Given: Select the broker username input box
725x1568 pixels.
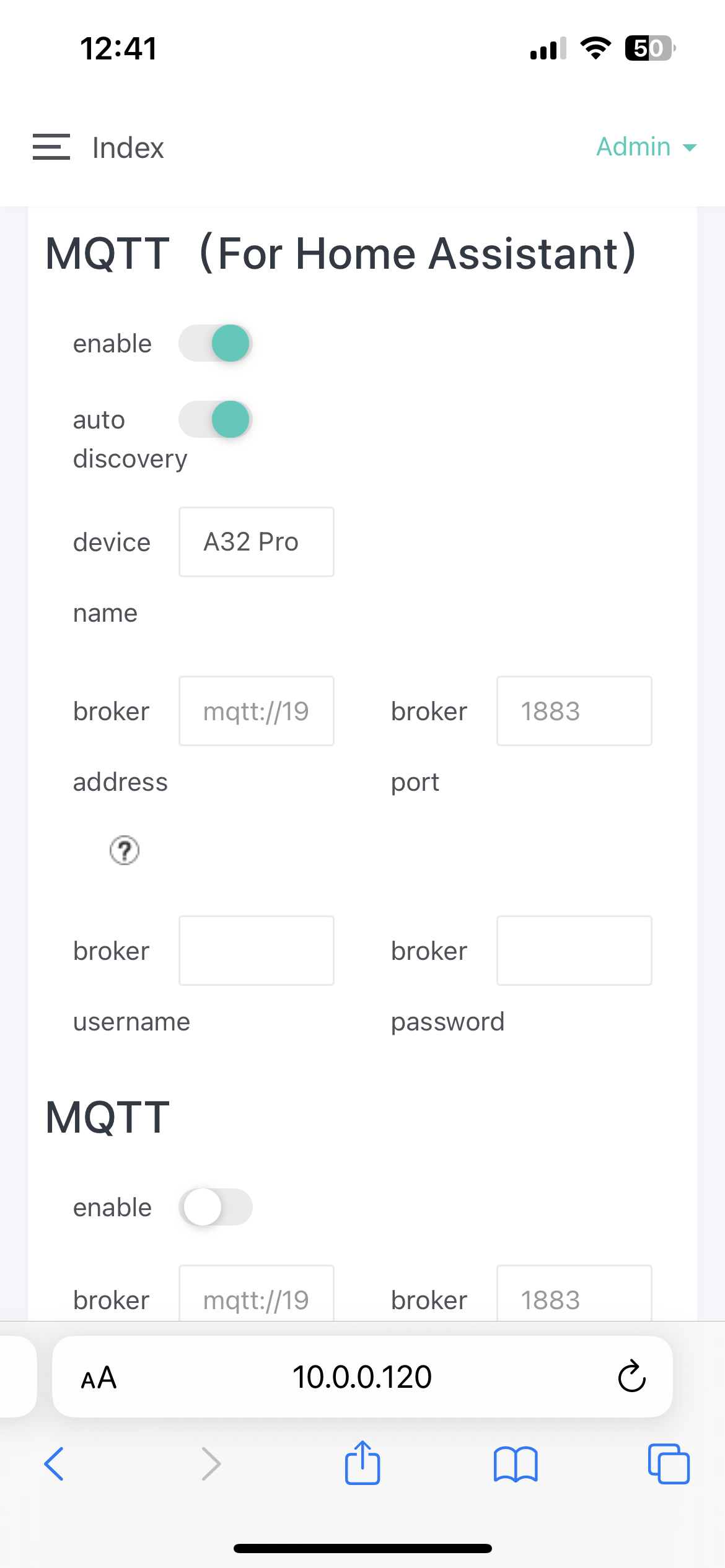Looking at the screenshot, I should click(257, 951).
